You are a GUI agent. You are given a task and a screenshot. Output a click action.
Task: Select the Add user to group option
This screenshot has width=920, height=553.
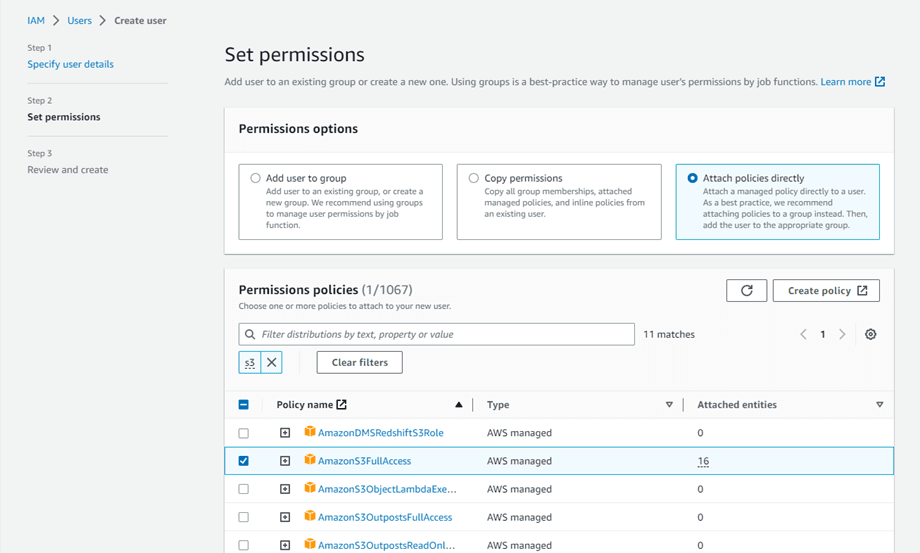256,178
